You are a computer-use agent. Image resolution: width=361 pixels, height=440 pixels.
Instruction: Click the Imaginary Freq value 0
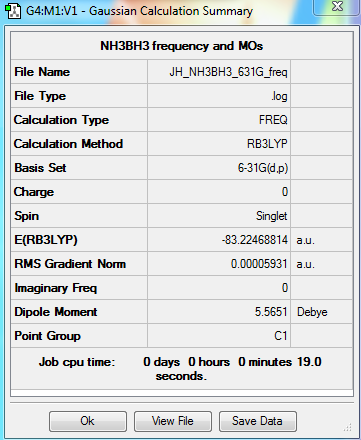coord(285,288)
